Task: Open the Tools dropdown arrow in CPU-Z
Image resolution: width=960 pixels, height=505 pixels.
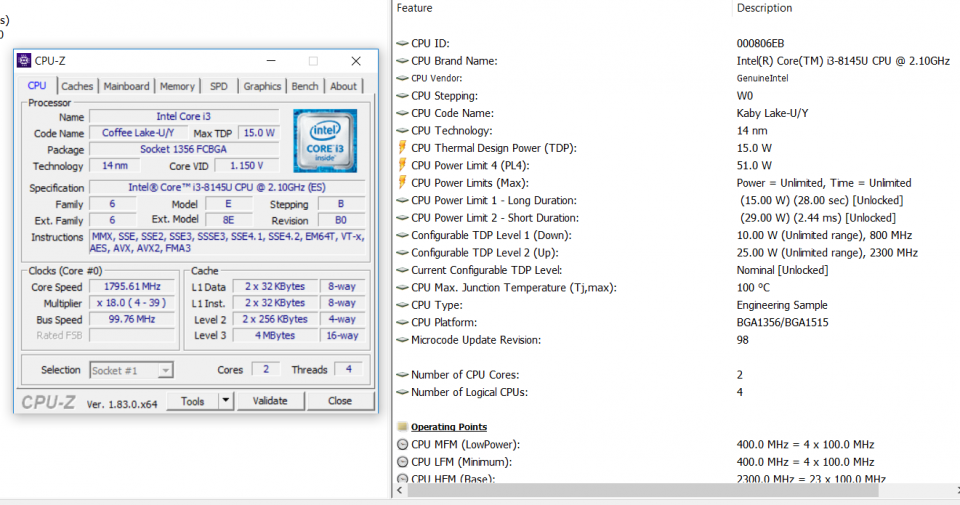Action: (226, 400)
